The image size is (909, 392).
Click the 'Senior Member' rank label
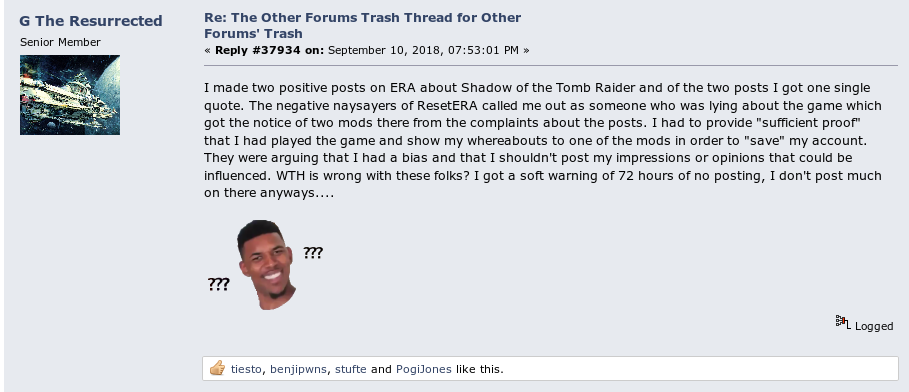click(x=60, y=42)
